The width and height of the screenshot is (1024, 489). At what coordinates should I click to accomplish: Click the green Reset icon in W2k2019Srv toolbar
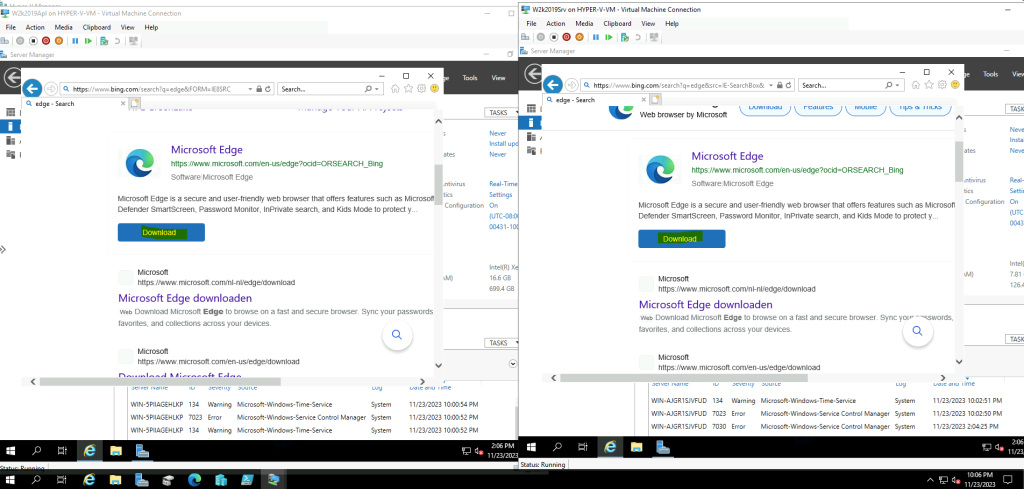(609, 37)
